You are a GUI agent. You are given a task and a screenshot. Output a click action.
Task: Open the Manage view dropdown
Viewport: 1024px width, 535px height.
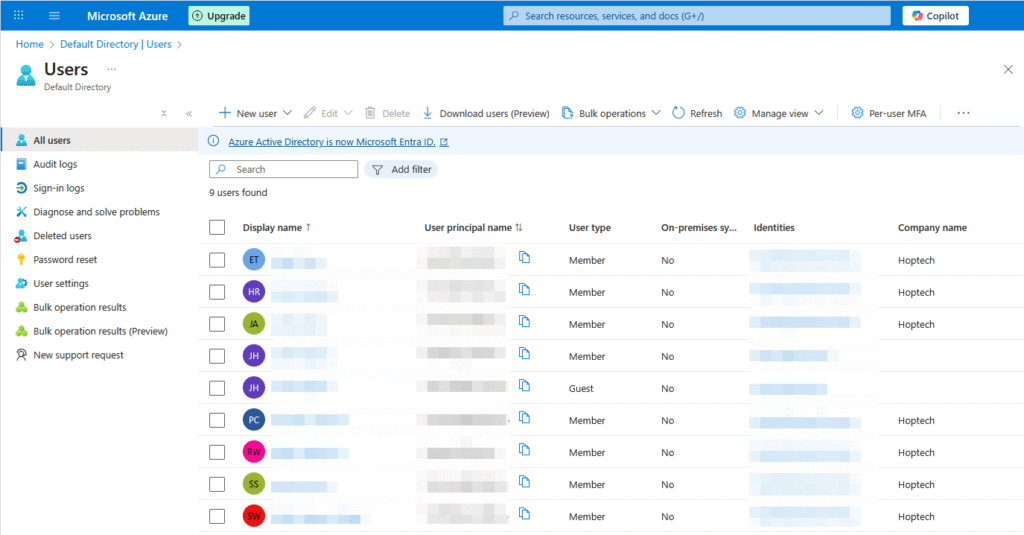pyautogui.click(x=819, y=114)
